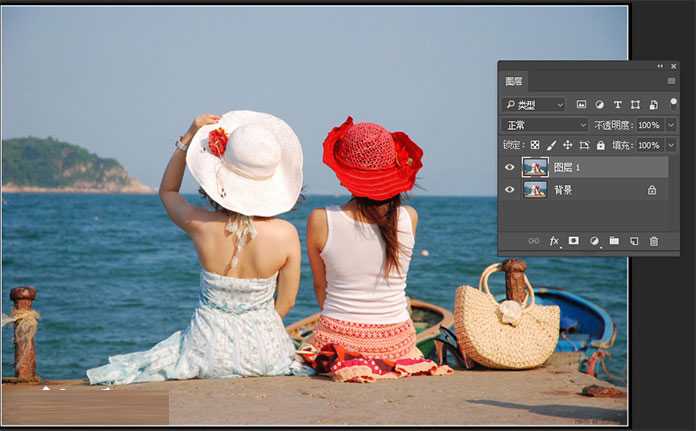The height and width of the screenshot is (431, 696).
Task: Select the 图层 1 layer thumbnail
Action: 535,167
